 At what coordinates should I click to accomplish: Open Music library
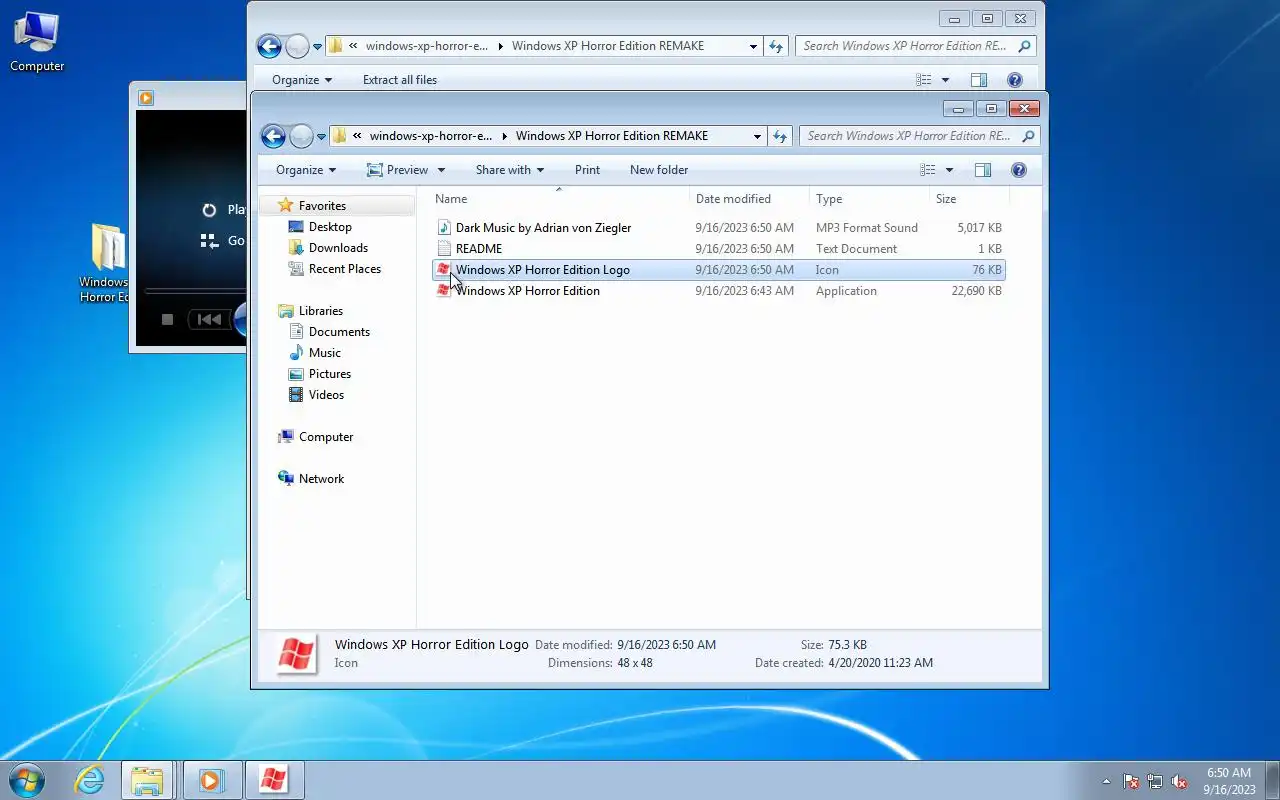(324, 353)
